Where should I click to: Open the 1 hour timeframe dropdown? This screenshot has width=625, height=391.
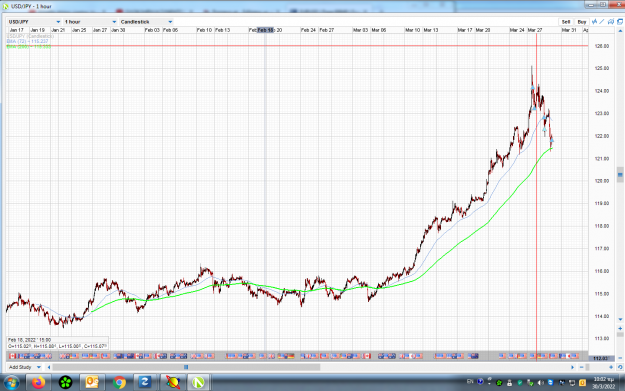[x=90, y=22]
